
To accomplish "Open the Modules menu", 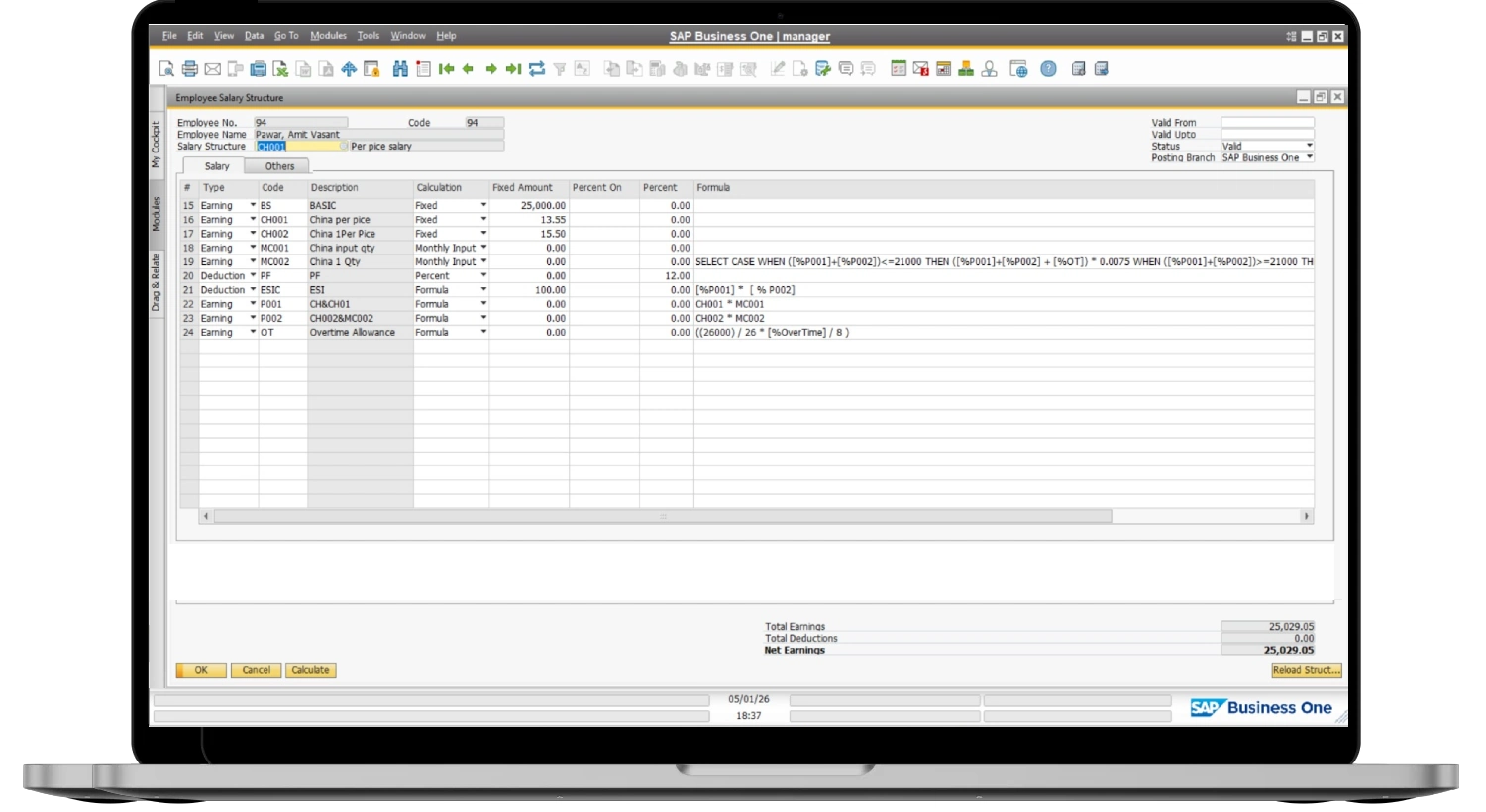I will 328,36.
